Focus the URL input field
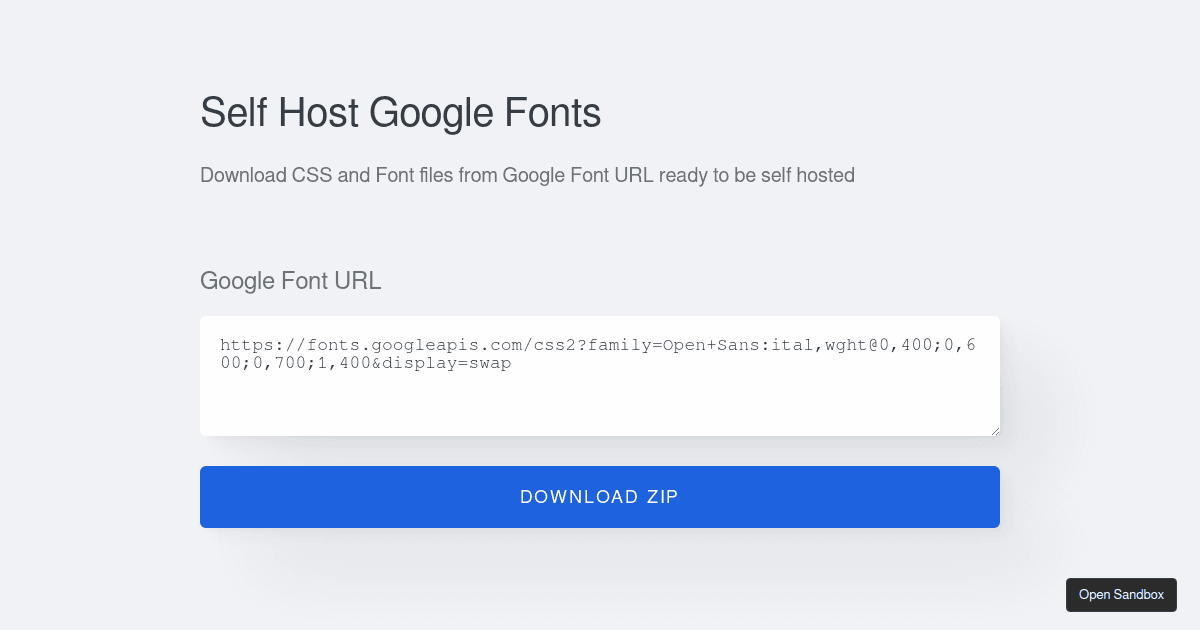This screenshot has width=1200, height=630. 600,375
